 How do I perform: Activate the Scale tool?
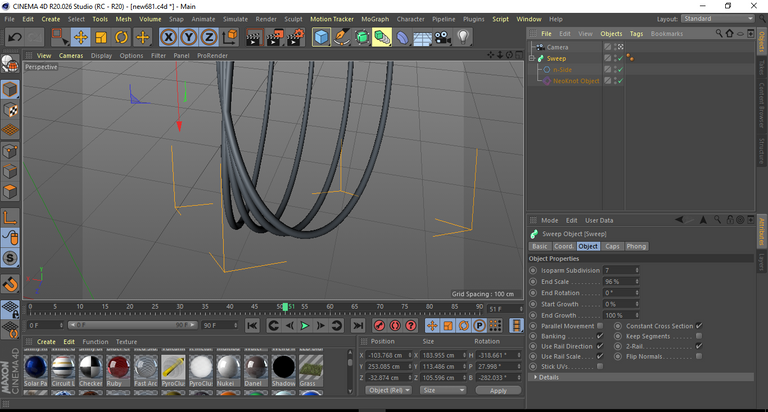pyautogui.click(x=101, y=37)
